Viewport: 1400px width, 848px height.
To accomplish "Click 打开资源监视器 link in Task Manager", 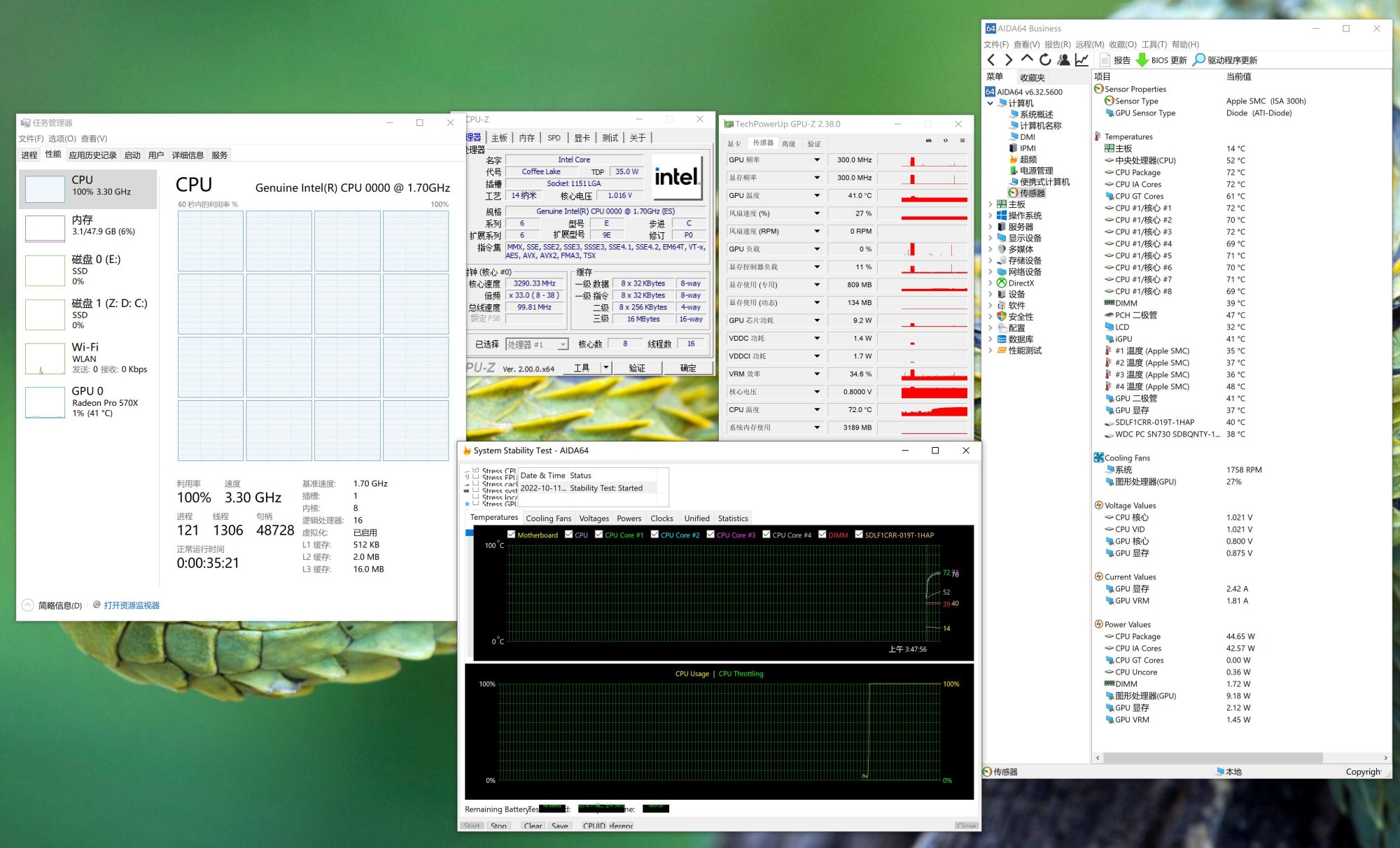I will click(x=132, y=605).
